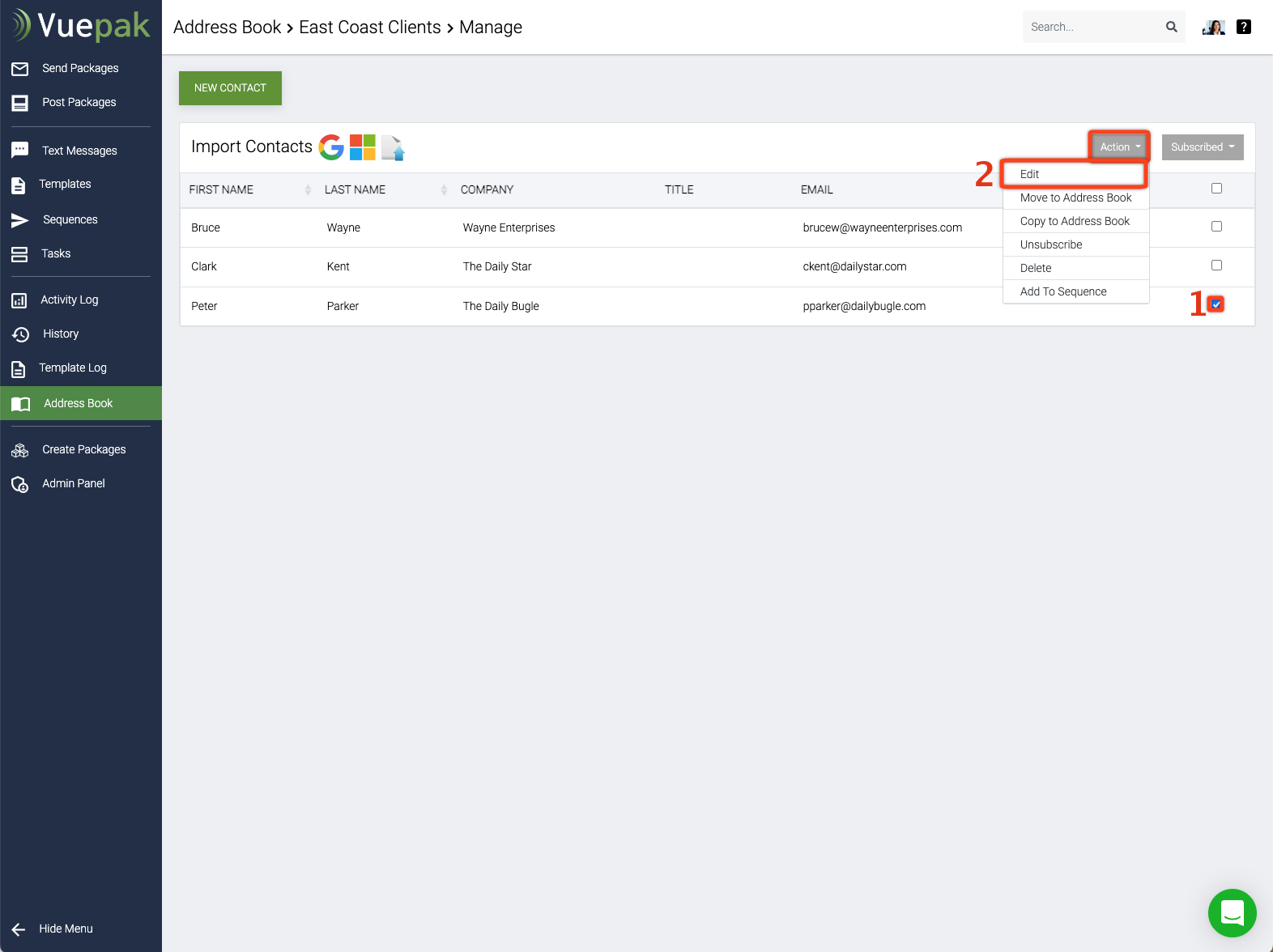The width and height of the screenshot is (1273, 952).
Task: Toggle the select-all header checkbox
Action: click(x=1216, y=189)
